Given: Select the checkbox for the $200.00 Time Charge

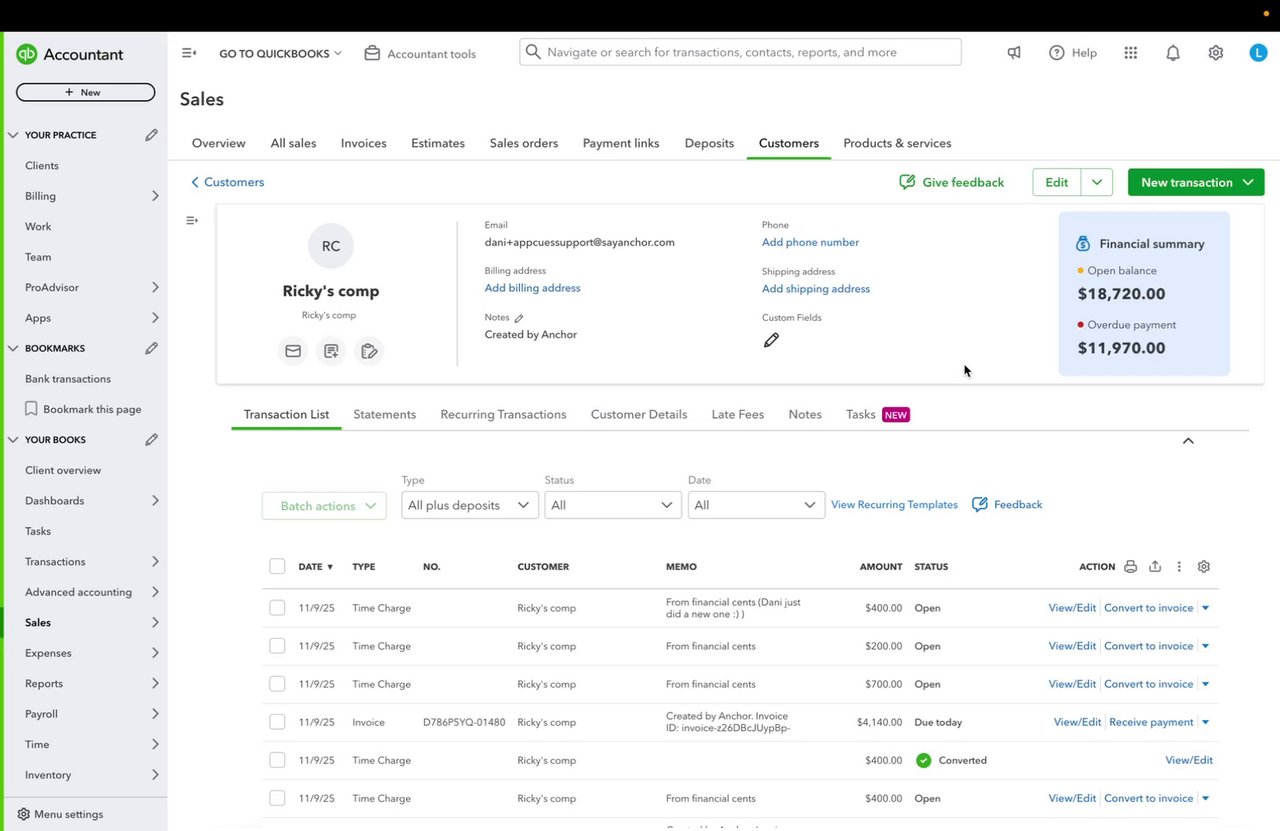Looking at the screenshot, I should tap(277, 646).
